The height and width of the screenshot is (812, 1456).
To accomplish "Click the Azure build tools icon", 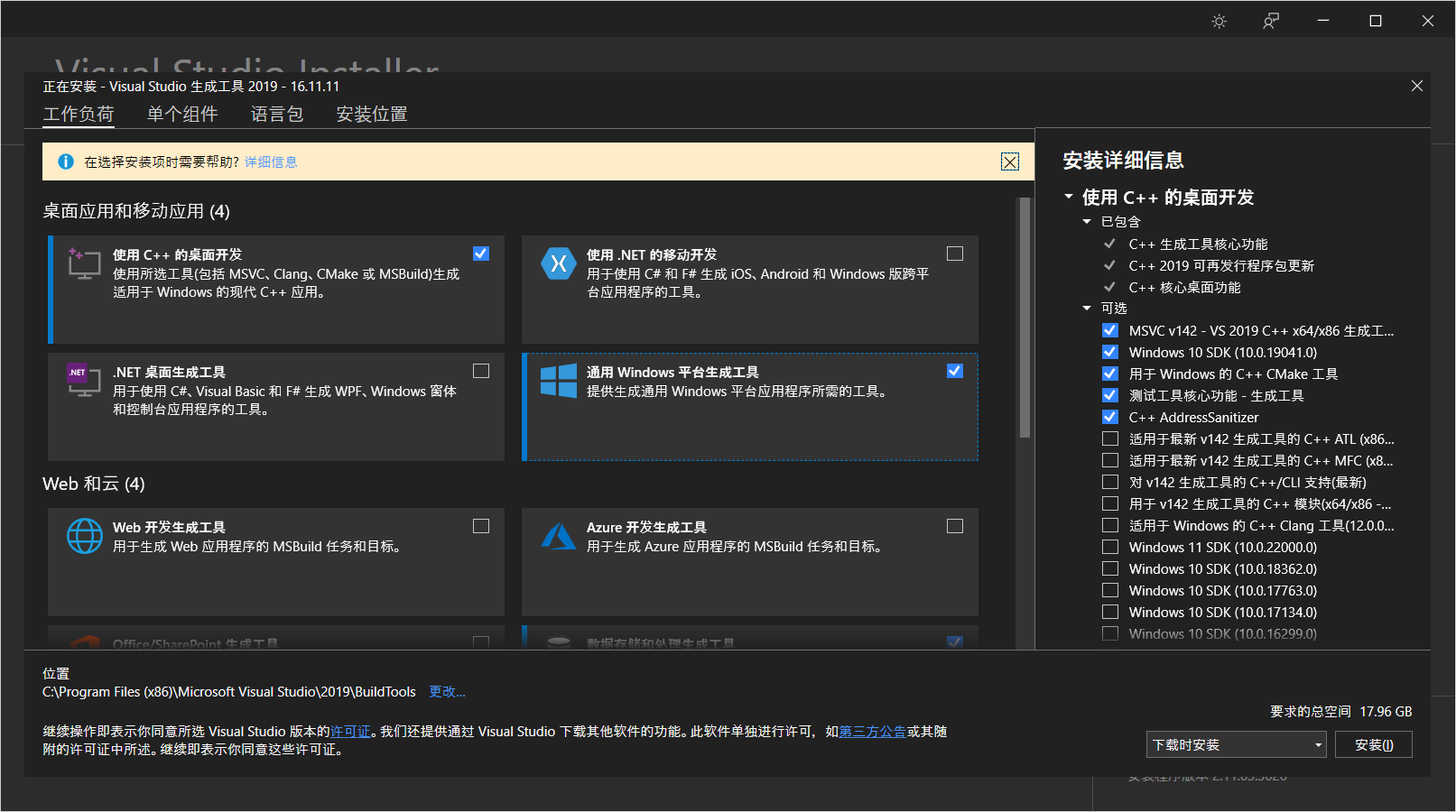I will pyautogui.click(x=558, y=536).
